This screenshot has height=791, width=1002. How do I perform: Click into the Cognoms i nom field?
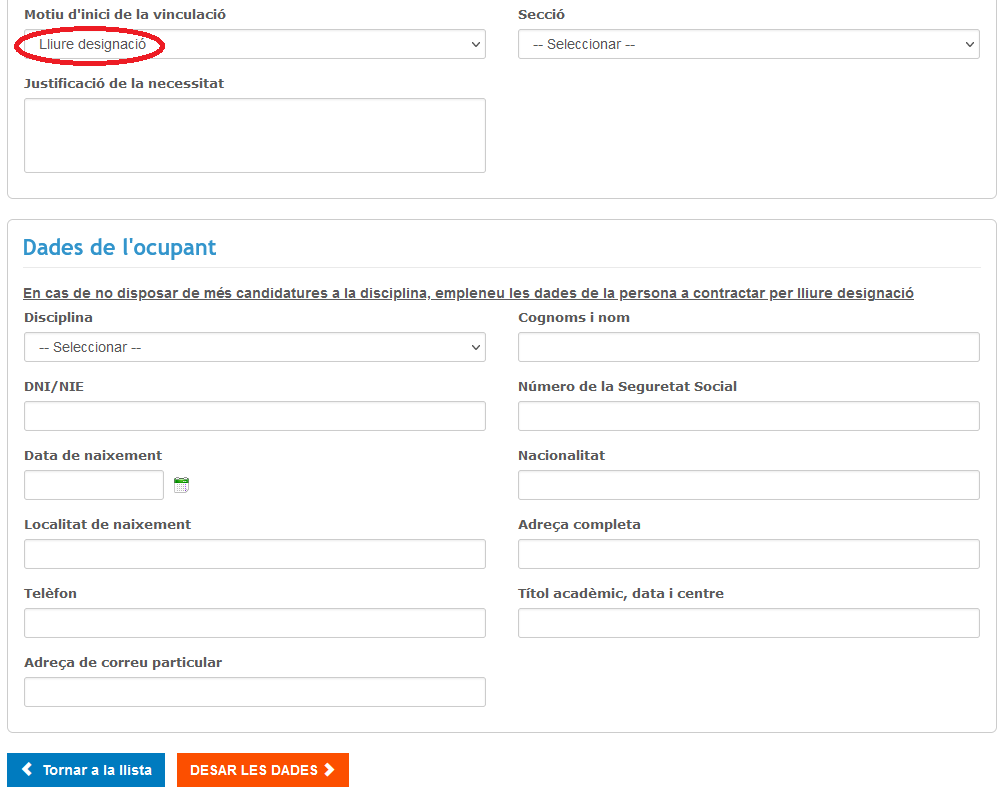point(748,347)
